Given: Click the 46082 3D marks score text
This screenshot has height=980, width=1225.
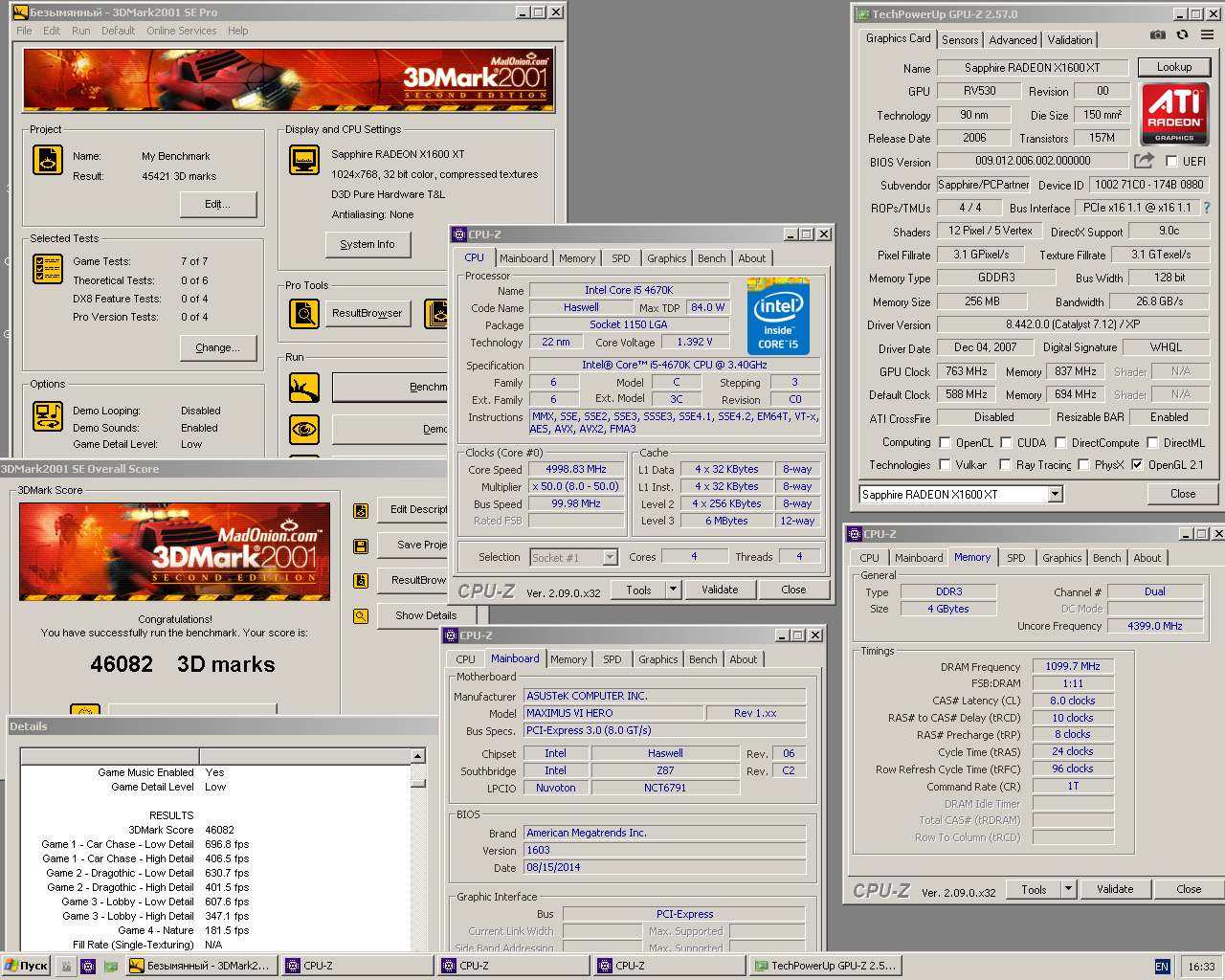Looking at the screenshot, I should click(x=182, y=664).
